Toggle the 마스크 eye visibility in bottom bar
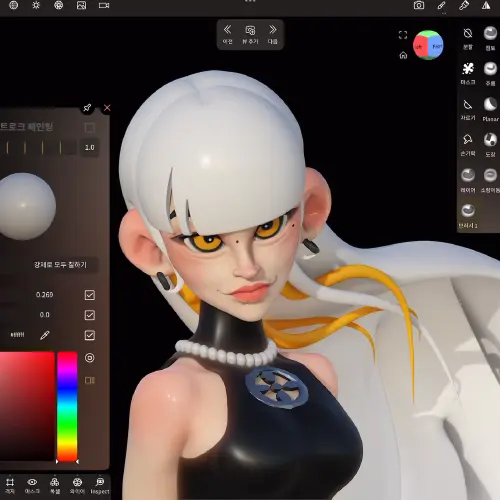Screen dimensions: 500x500 coord(32,485)
